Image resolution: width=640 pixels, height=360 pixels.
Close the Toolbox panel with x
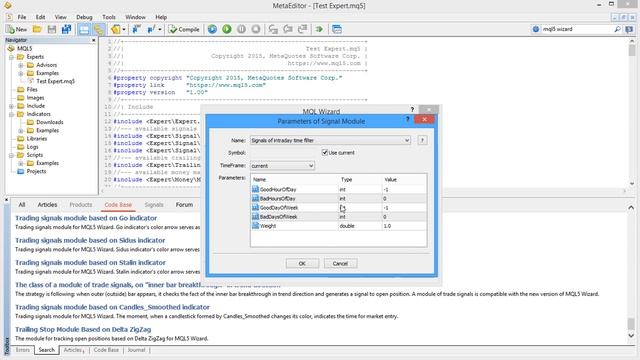pyautogui.click(x=7, y=200)
